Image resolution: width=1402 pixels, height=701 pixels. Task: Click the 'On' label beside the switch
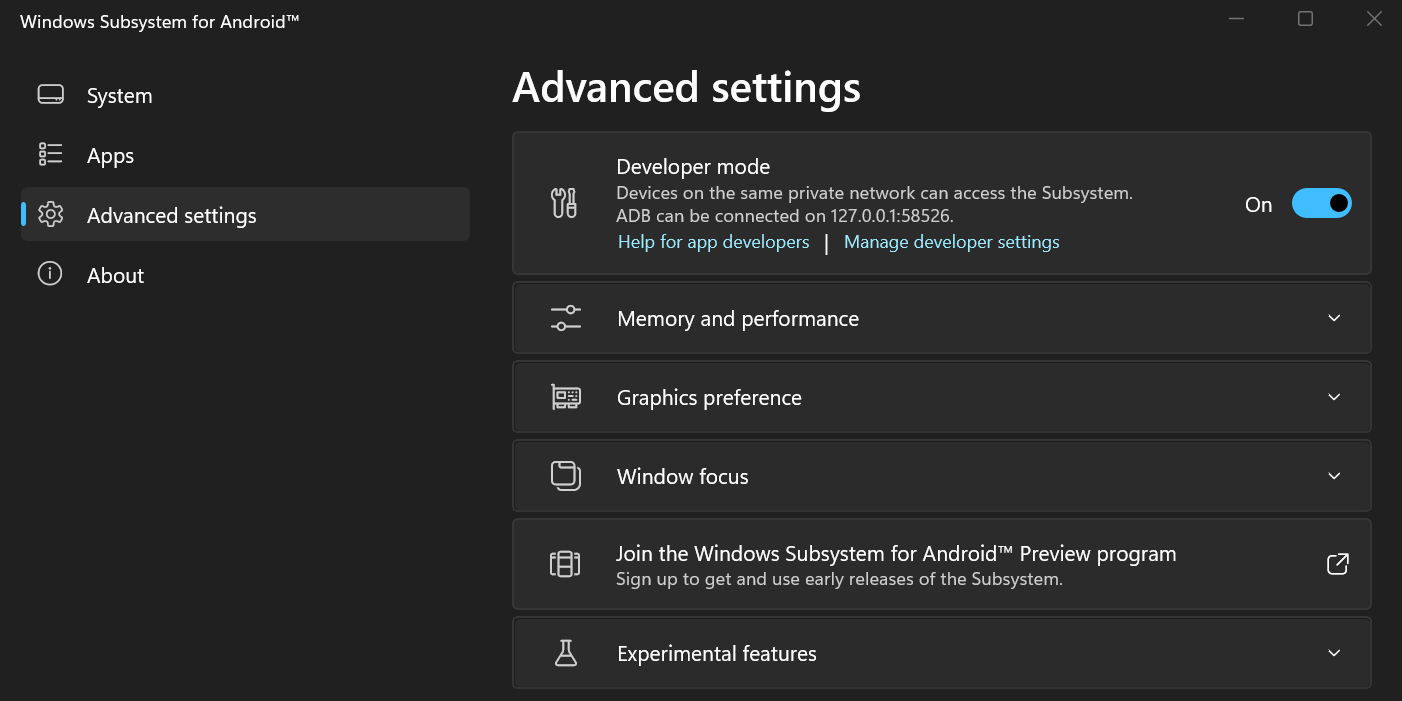click(x=1258, y=205)
